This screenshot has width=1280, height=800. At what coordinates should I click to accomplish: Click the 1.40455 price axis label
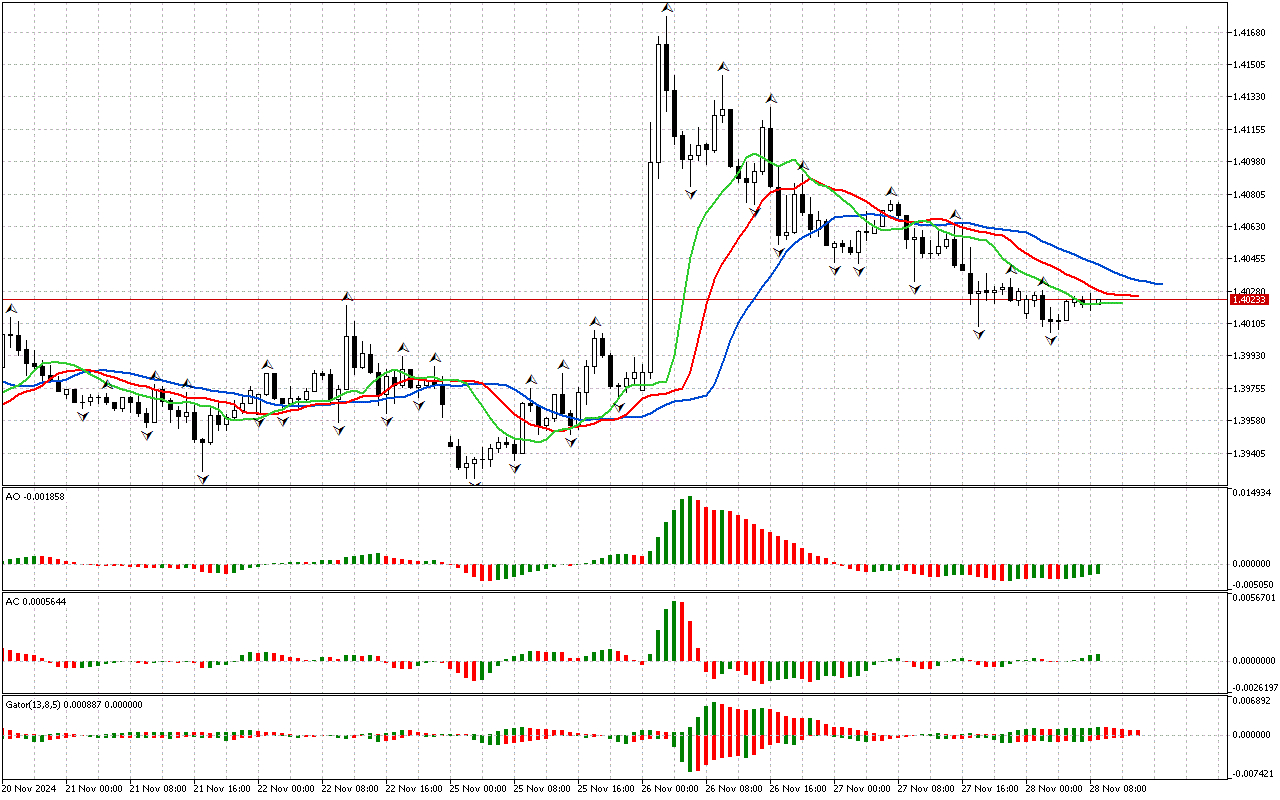click(x=1249, y=259)
